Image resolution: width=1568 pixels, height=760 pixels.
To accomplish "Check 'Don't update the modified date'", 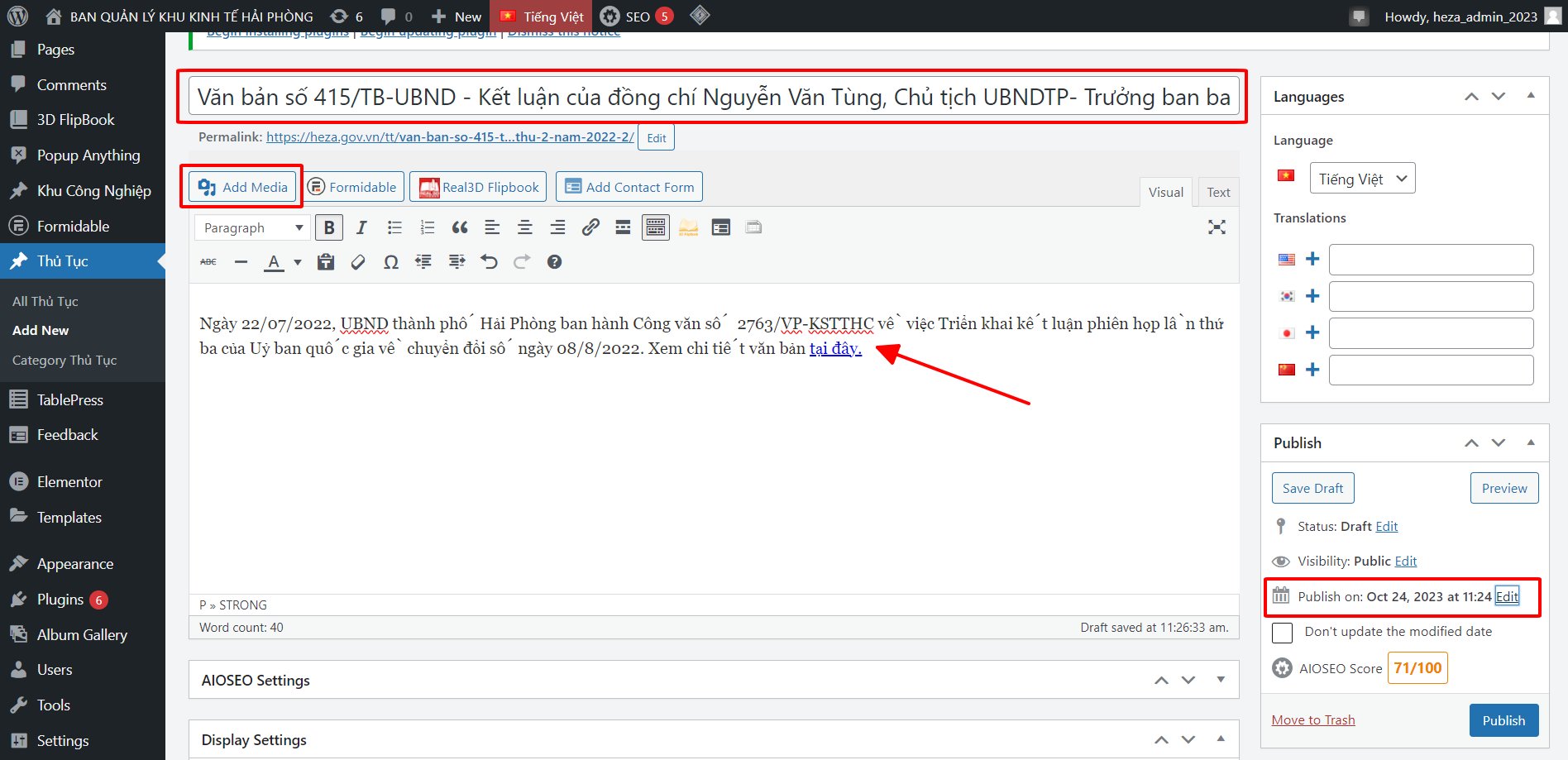I will tap(1282, 633).
